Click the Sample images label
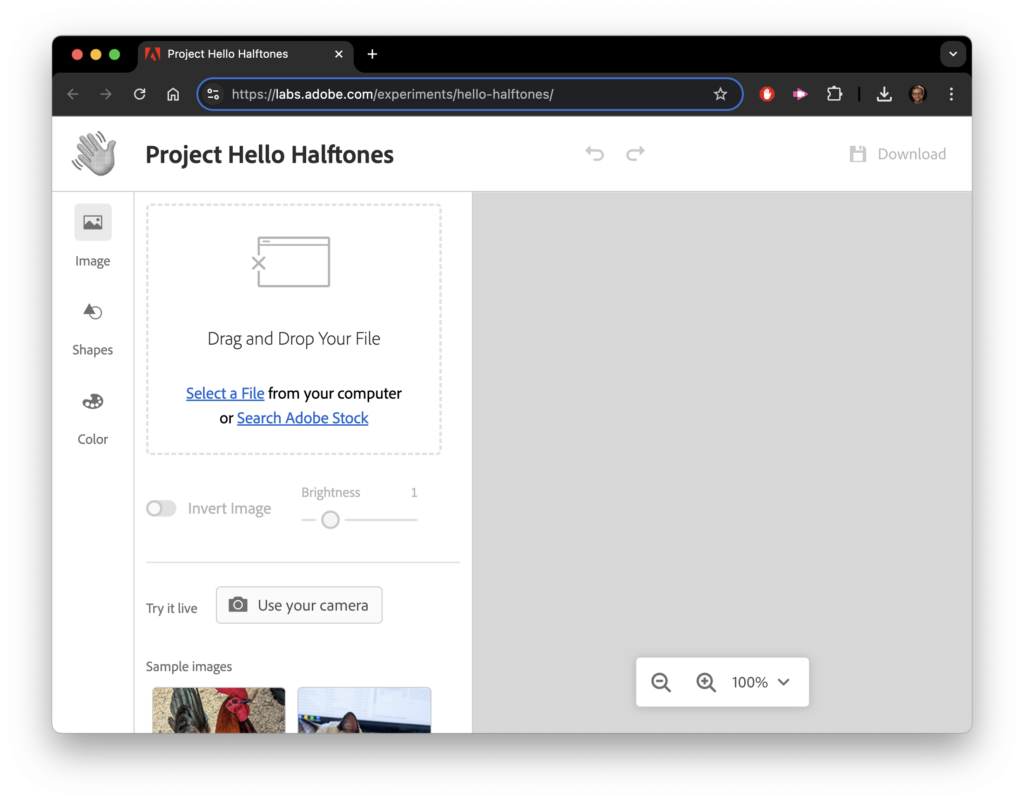 point(189,666)
